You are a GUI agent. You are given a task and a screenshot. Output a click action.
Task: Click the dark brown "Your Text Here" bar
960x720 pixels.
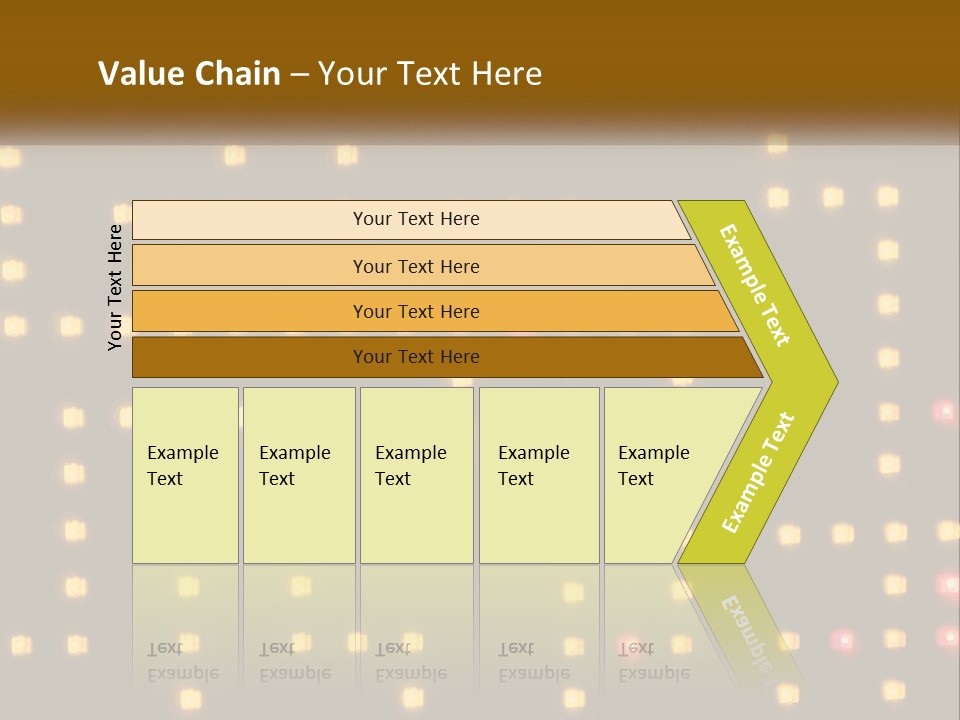pyautogui.click(x=416, y=357)
